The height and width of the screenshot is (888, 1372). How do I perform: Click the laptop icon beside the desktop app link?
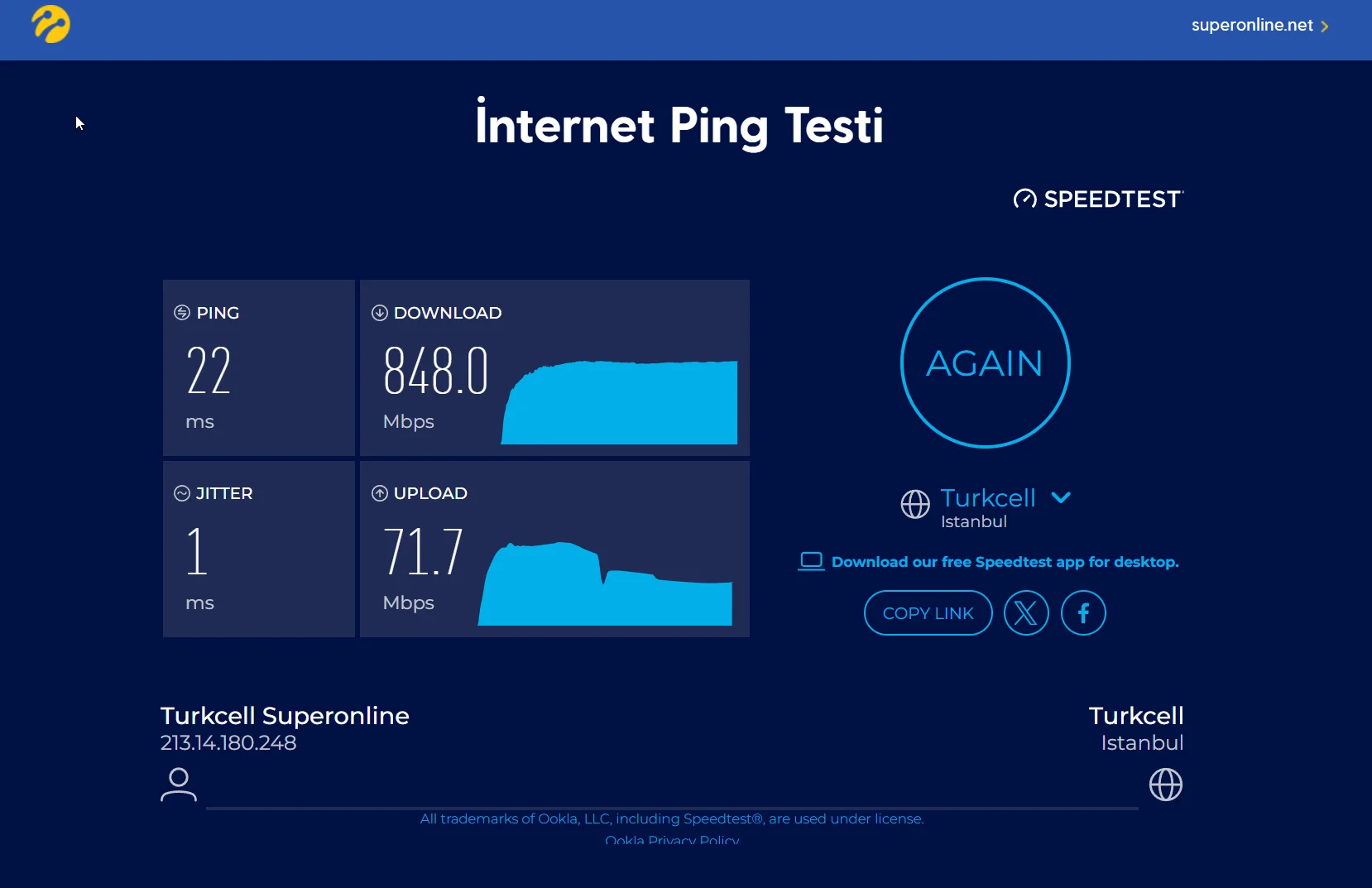click(x=811, y=561)
